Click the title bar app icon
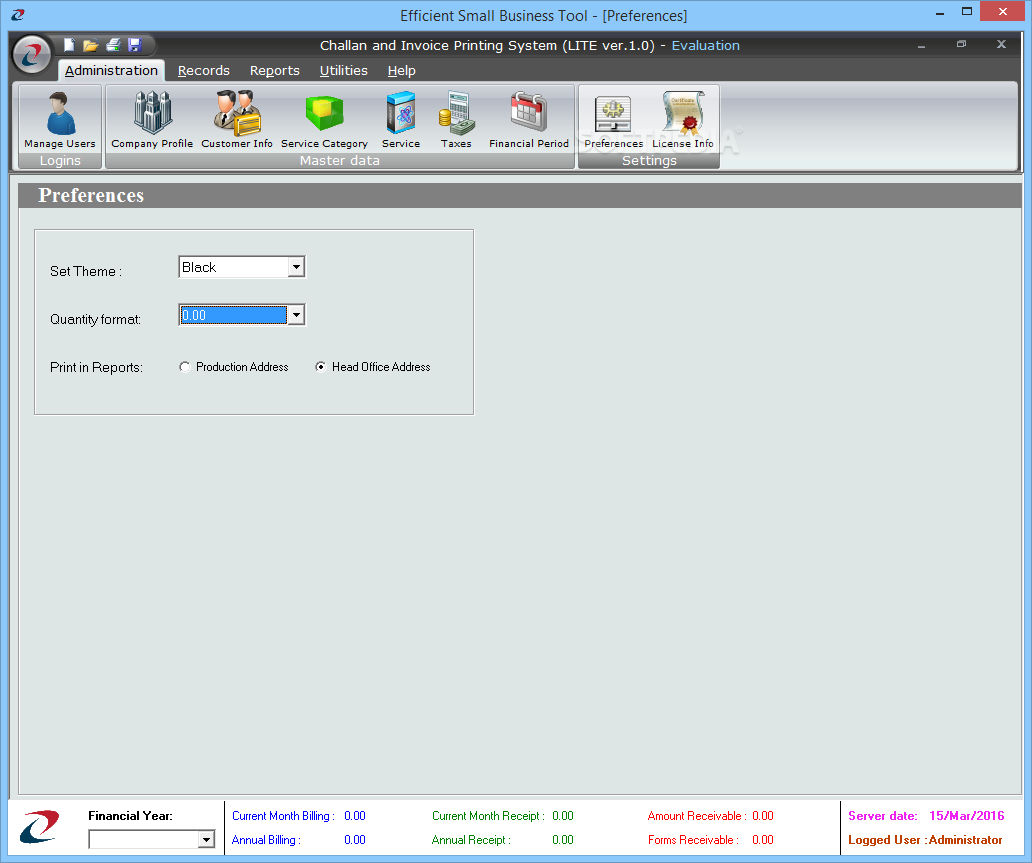Viewport: 1032px width, 863px height. pyautogui.click(x=18, y=14)
